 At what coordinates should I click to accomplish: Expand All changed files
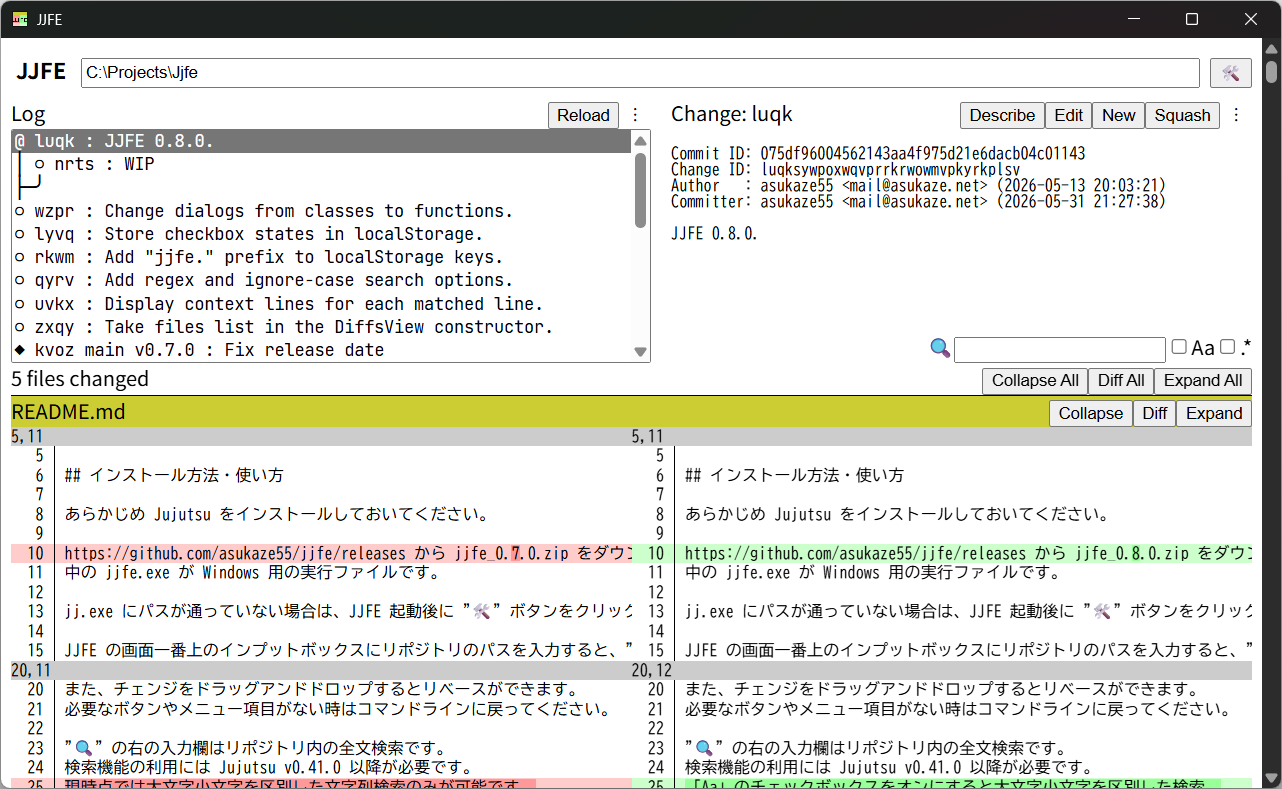pyautogui.click(x=1203, y=380)
